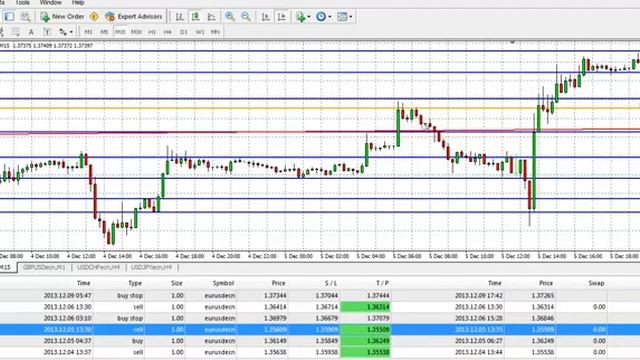
Task: Sort by Swap column header
Action: (596, 283)
